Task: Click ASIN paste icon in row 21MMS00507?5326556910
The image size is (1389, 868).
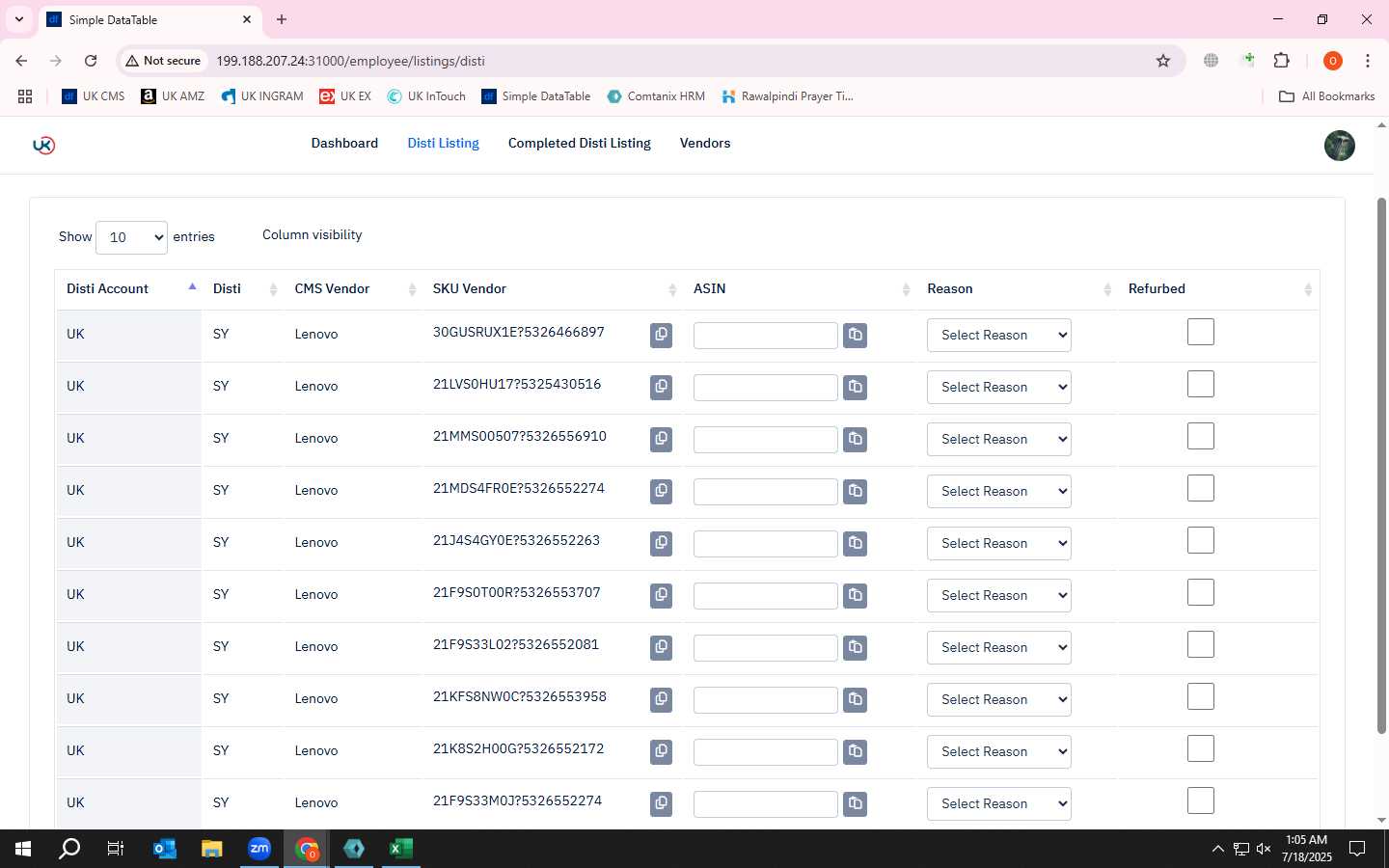Action: 855,439
